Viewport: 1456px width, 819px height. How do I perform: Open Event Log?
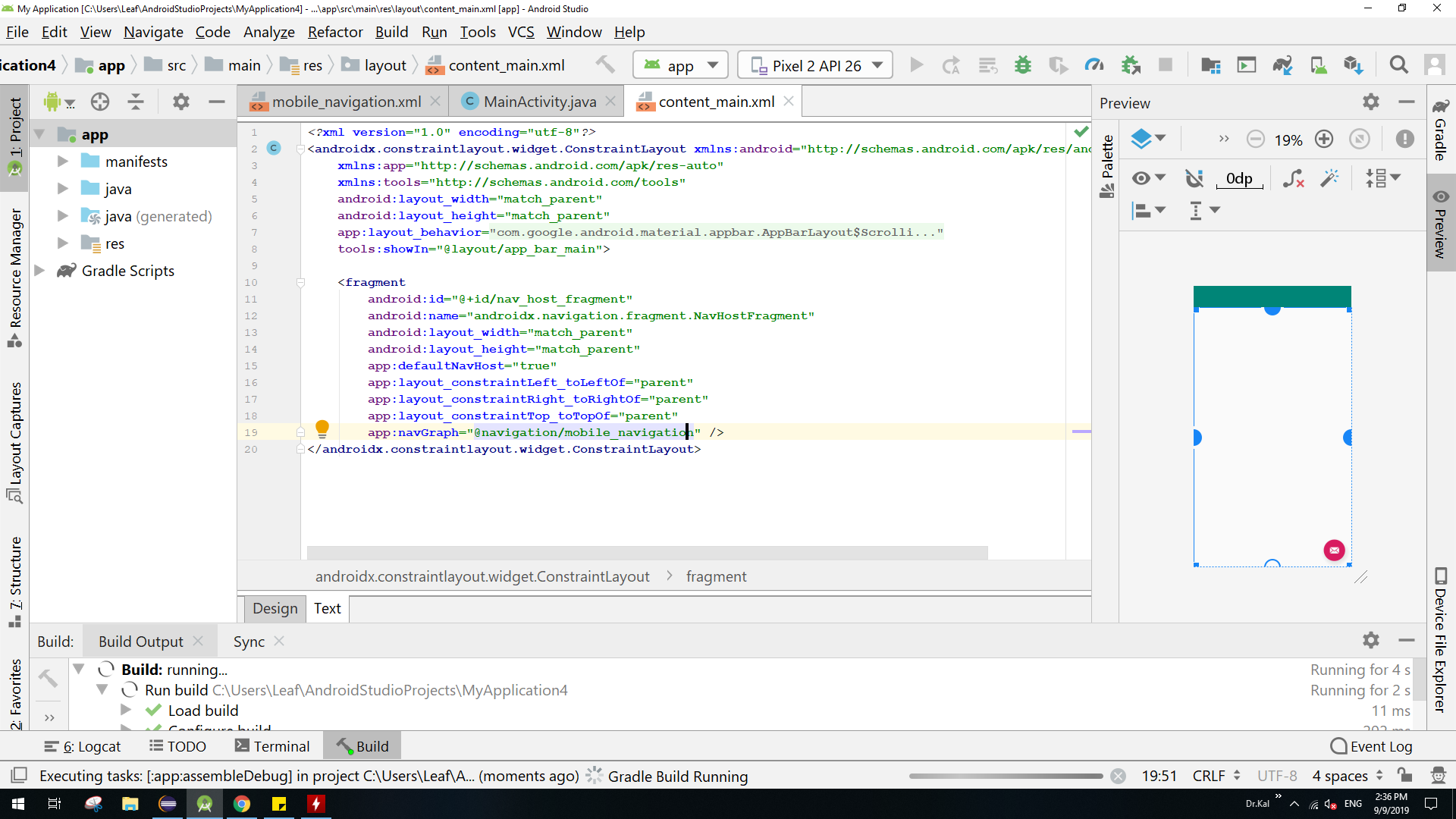point(1372,746)
